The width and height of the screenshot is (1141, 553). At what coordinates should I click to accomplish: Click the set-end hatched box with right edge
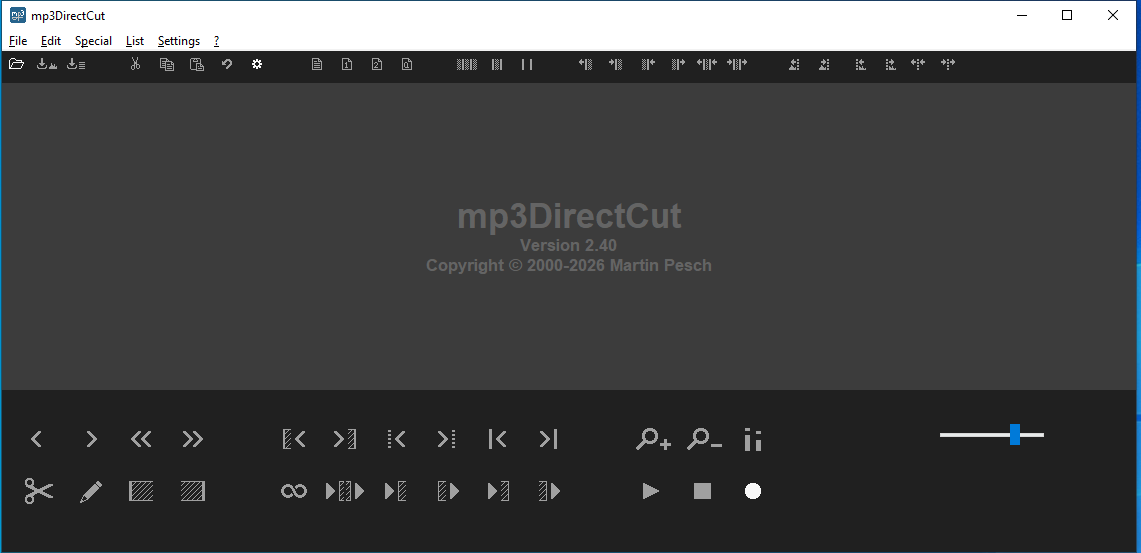click(192, 491)
